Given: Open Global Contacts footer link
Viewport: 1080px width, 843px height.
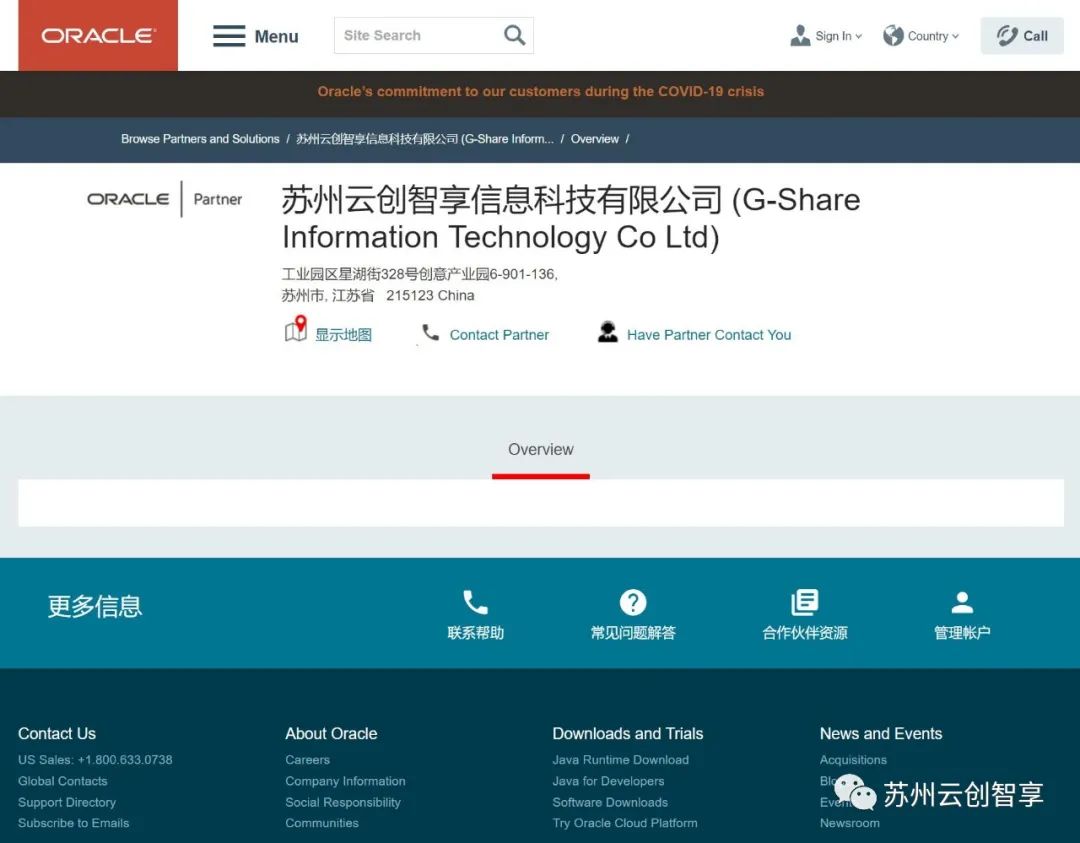Looking at the screenshot, I should (x=63, y=781).
